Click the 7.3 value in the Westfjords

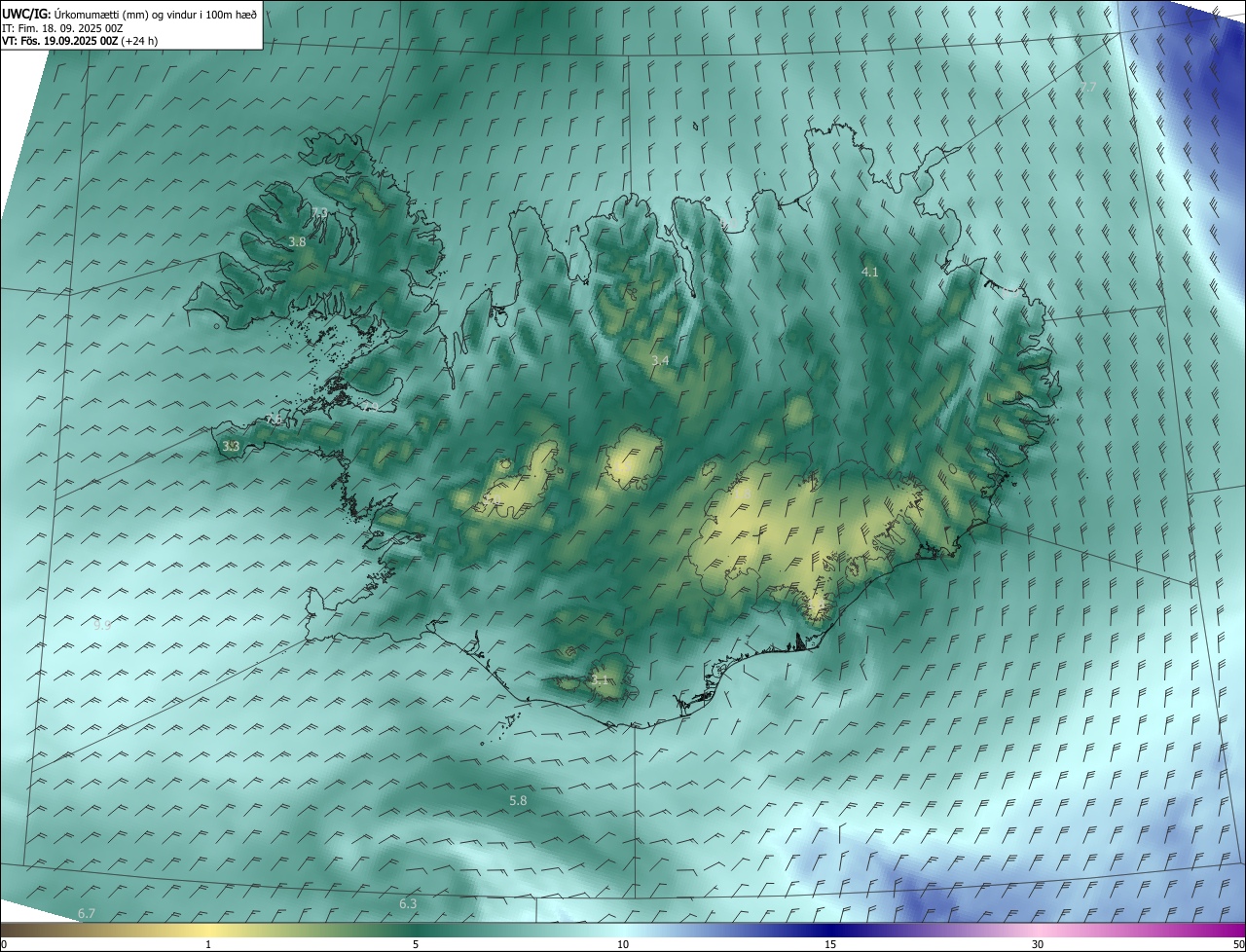319,212
